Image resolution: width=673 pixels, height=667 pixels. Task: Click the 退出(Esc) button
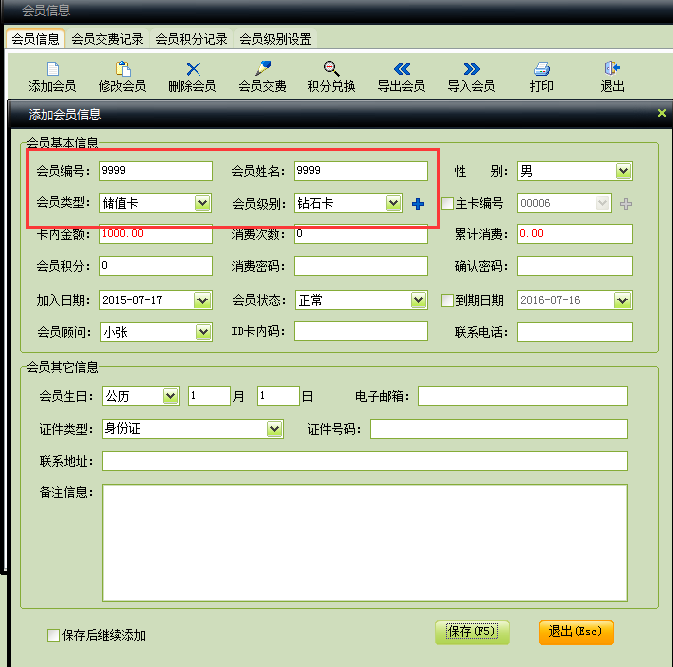tap(576, 632)
